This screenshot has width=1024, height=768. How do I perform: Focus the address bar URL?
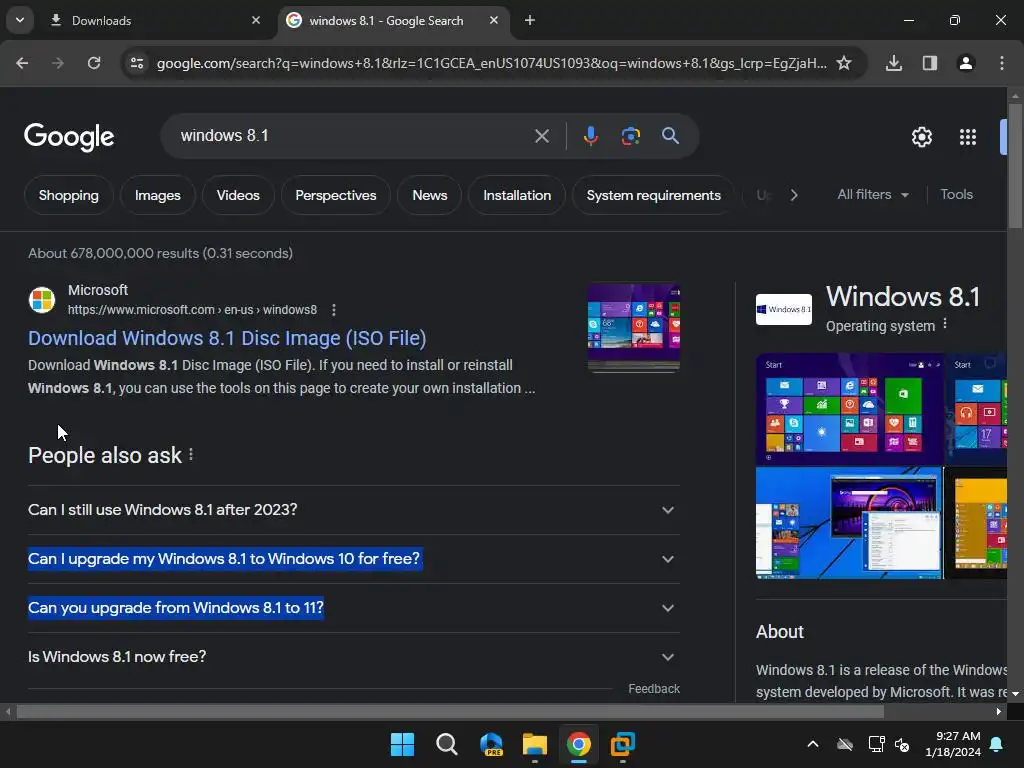click(491, 63)
